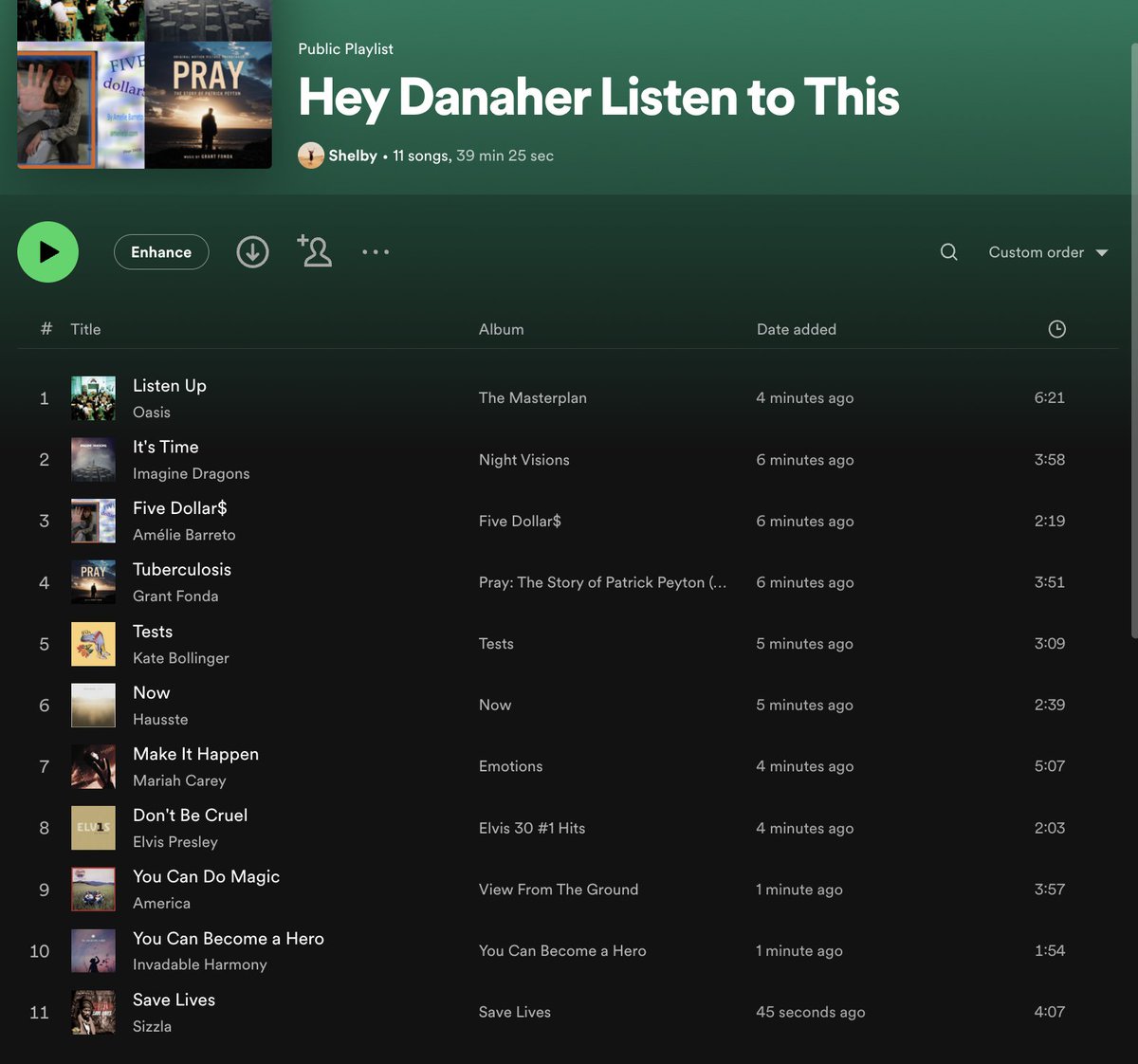Open artist America
Screen dimensions: 1138x1064
[161, 904]
